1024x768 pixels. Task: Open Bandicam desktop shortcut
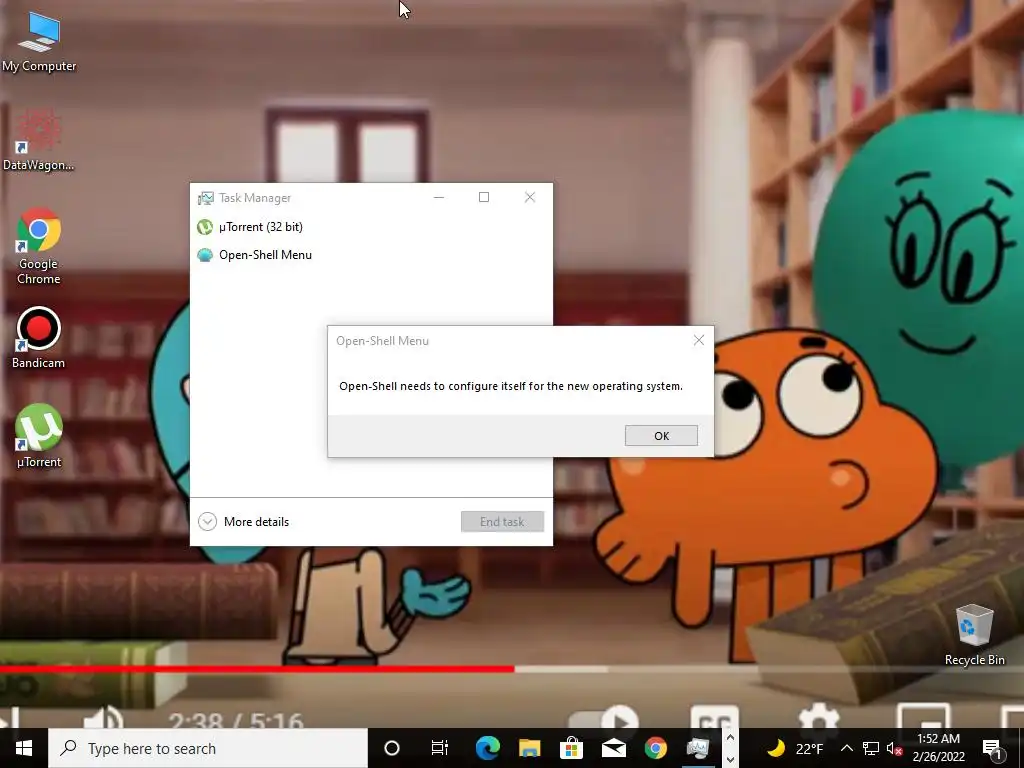click(x=39, y=338)
